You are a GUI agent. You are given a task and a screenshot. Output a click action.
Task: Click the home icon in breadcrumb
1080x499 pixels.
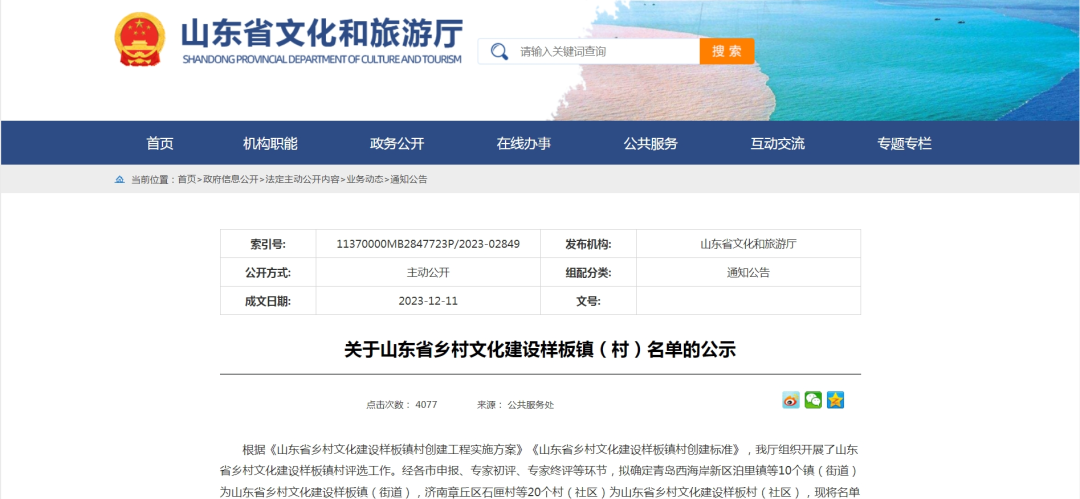(120, 179)
